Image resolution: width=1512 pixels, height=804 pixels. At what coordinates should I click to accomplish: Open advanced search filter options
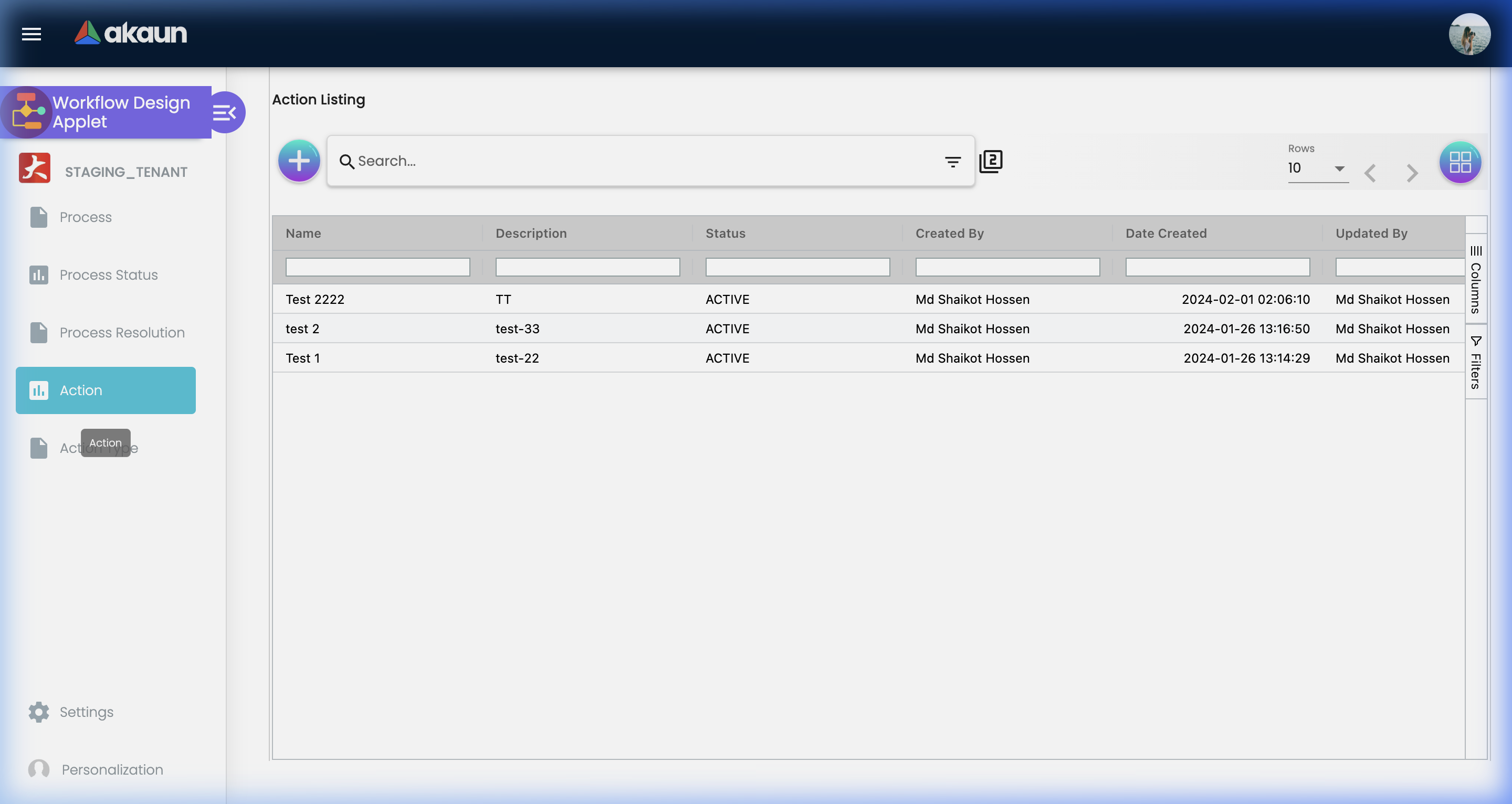point(953,162)
